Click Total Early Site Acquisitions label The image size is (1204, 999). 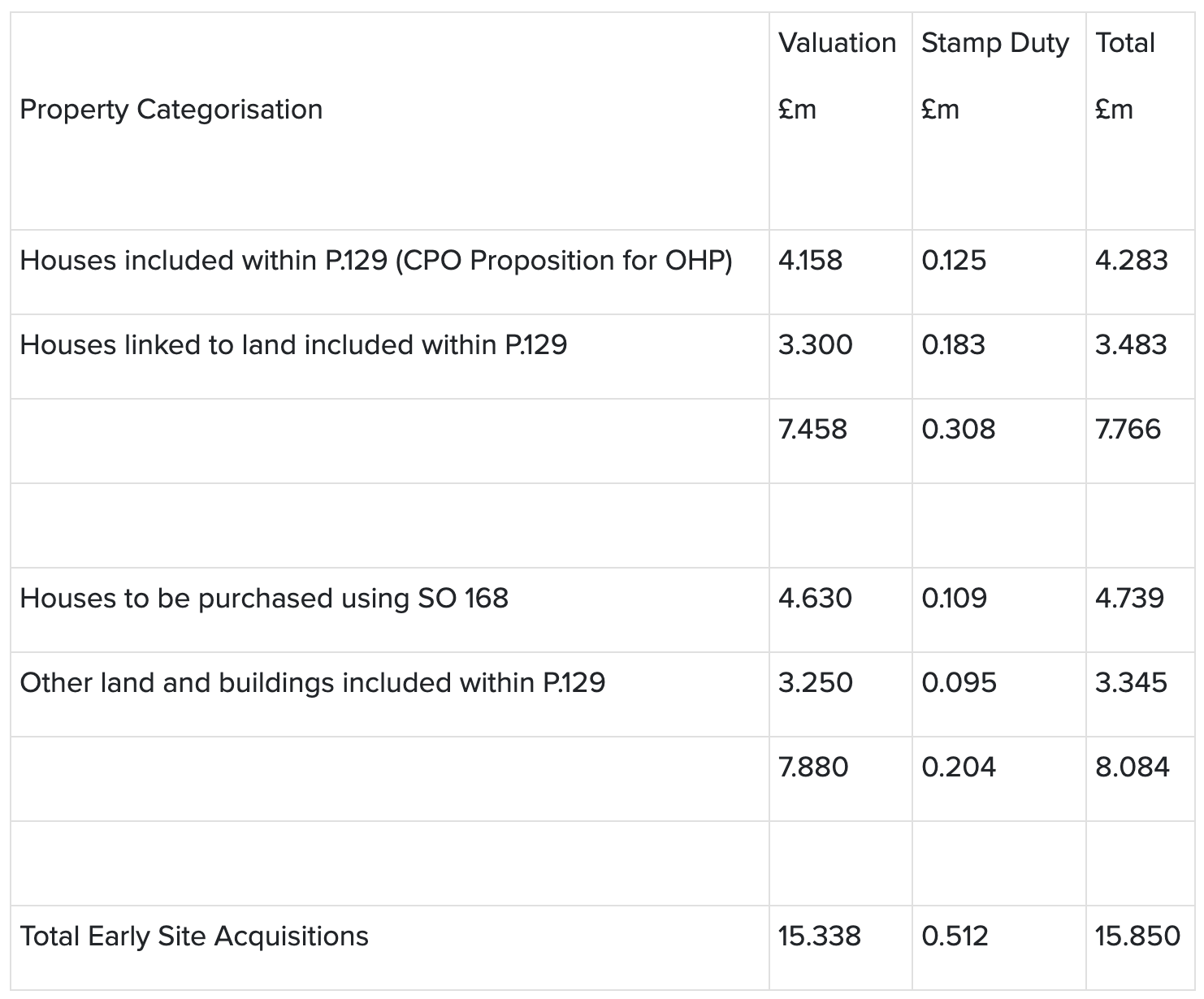tap(194, 936)
